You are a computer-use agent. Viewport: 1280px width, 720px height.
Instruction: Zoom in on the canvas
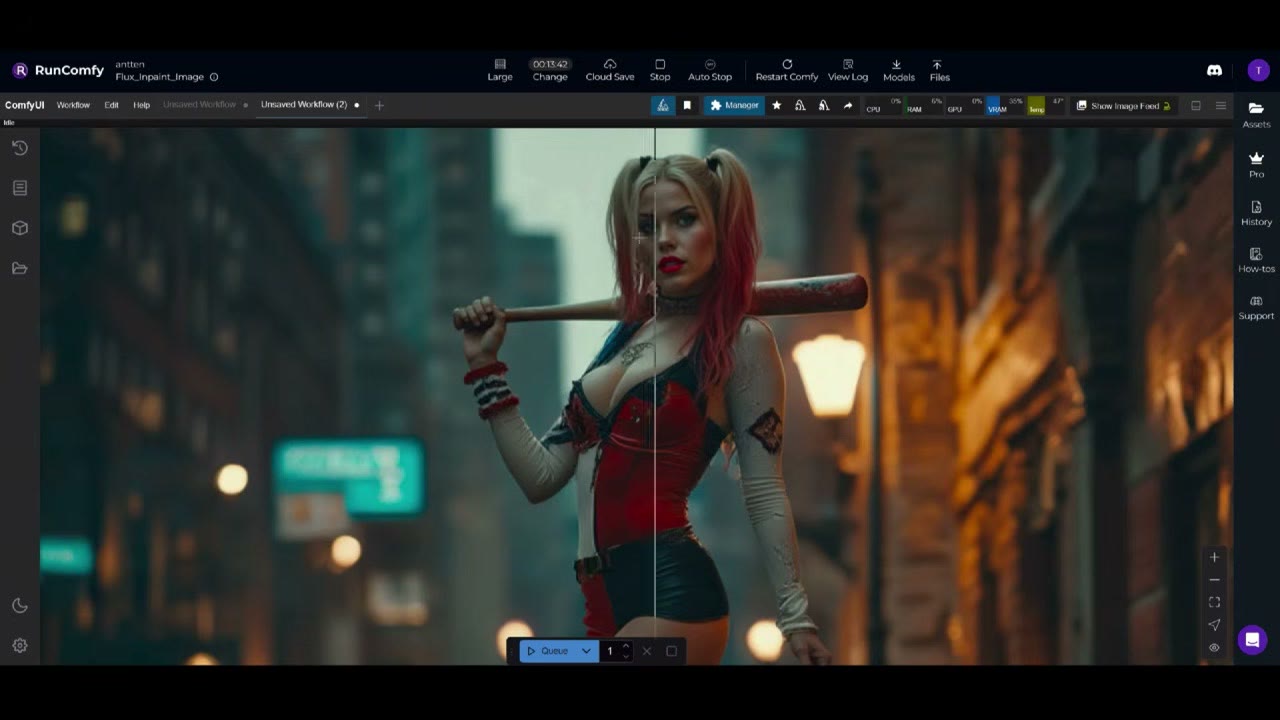[1214, 557]
